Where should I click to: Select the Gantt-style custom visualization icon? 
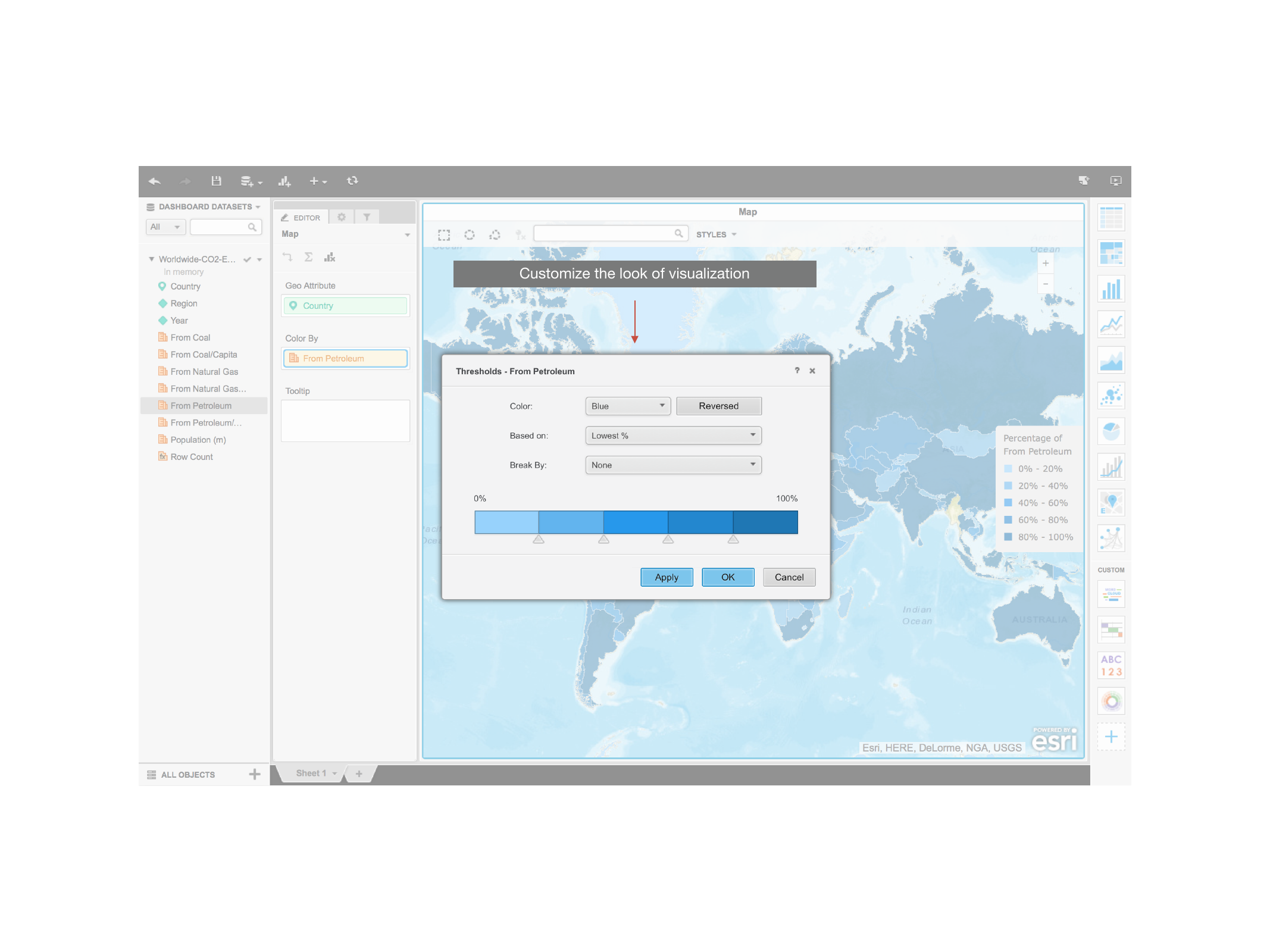pos(1111,630)
